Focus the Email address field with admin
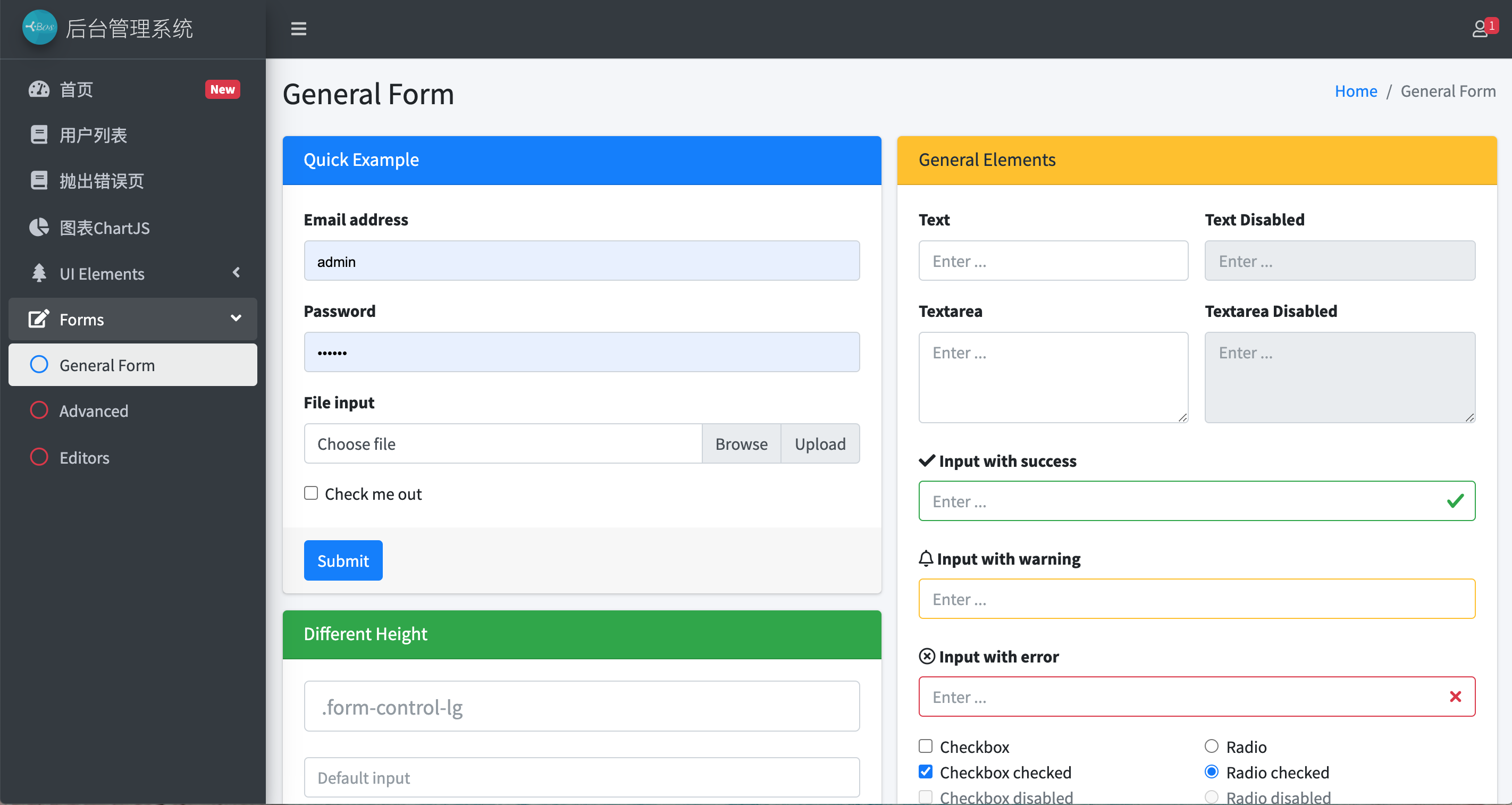The height and width of the screenshot is (805, 1512). [582, 261]
